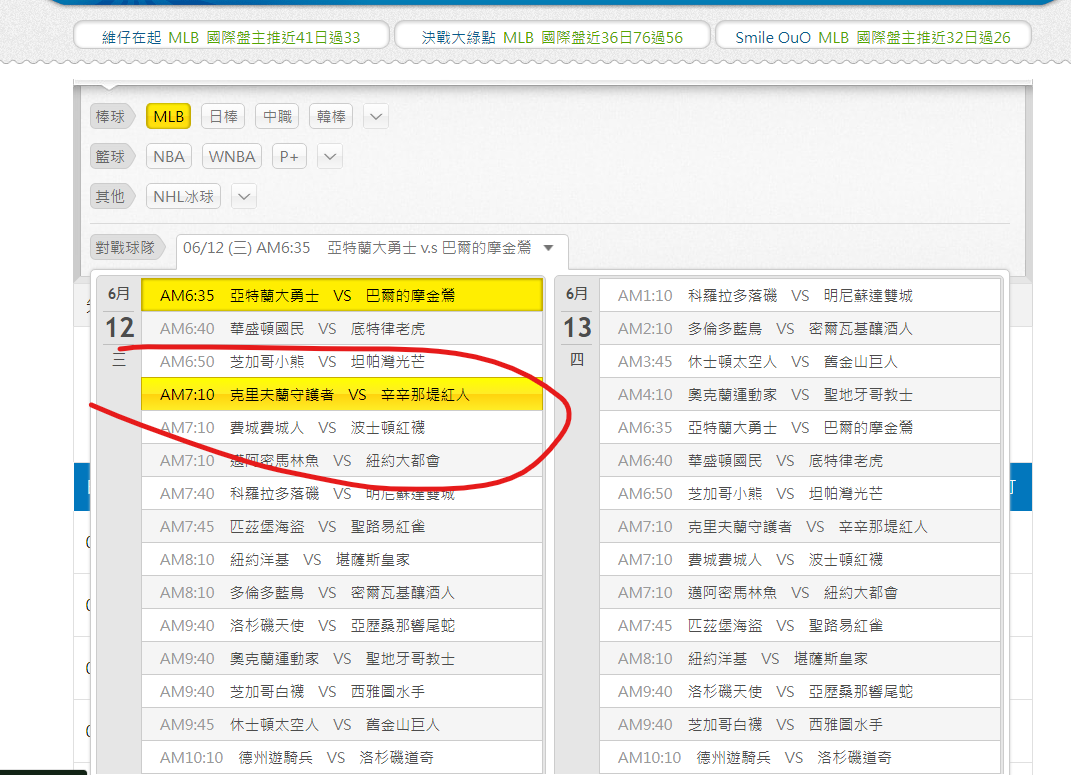Open 維仔在起 MLB 國際盤主推 link
The height and width of the screenshot is (775, 1071).
231,37
